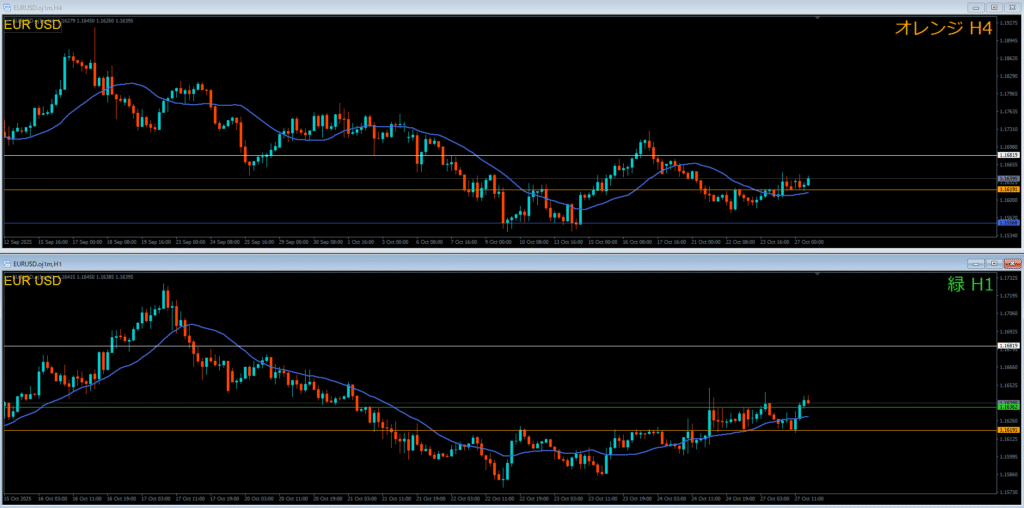Image resolution: width=1024 pixels, height=508 pixels.
Task: Click the chart shift triangle in H4 chart
Action: pos(818,18)
